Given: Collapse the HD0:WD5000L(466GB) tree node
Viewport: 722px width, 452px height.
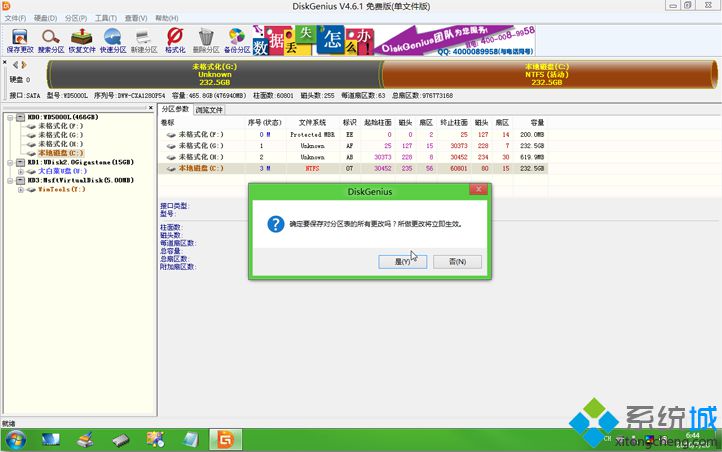Looking at the screenshot, I should [10, 117].
